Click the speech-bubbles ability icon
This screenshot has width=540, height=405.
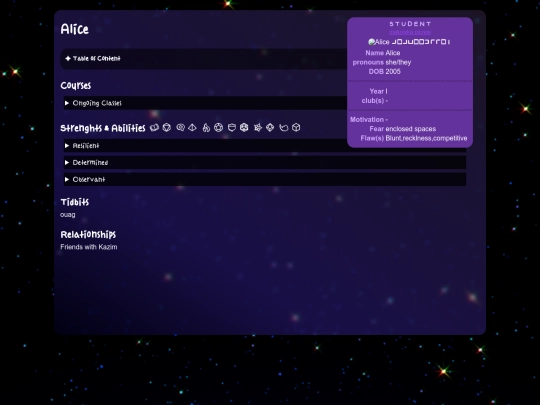180,128
